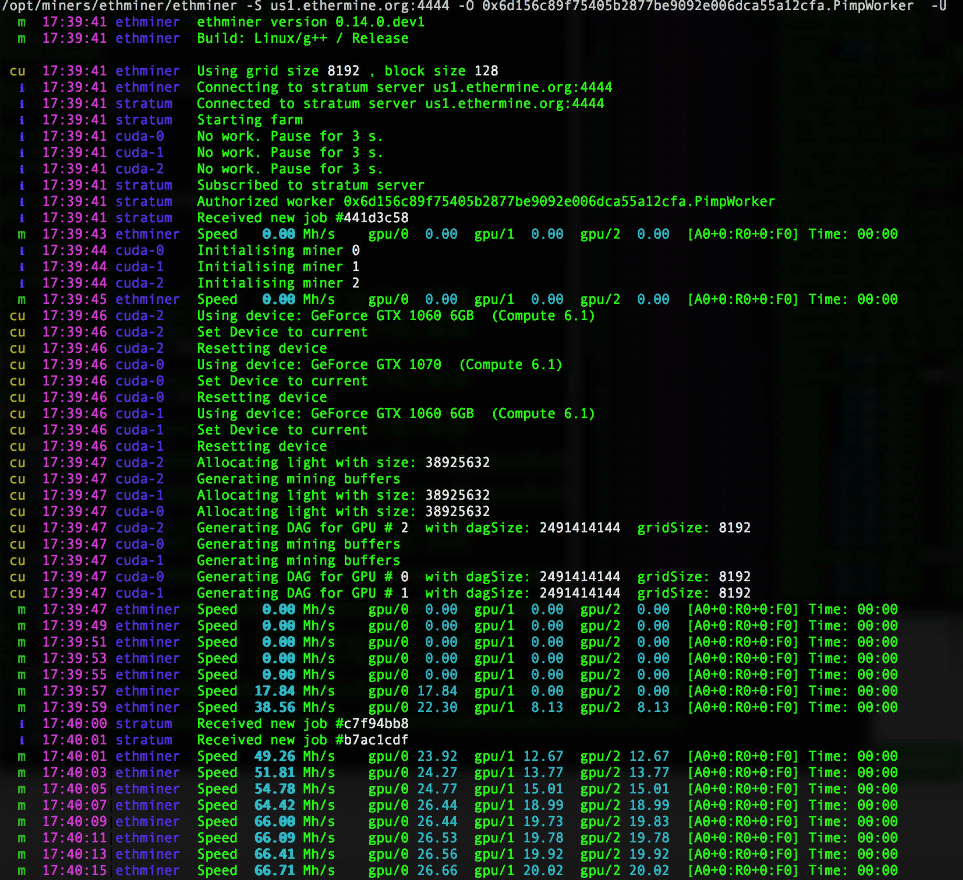
Task: Click the 54.78 Mh/s speed value
Action: point(275,789)
